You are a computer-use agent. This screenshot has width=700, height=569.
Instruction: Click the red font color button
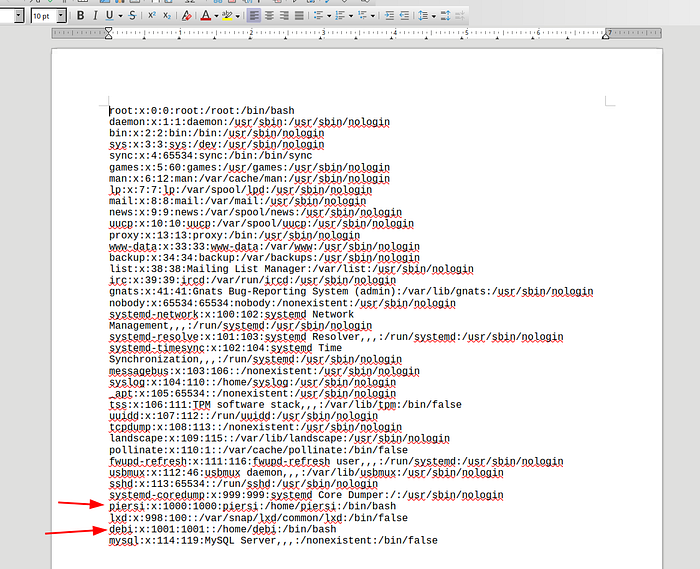[205, 16]
